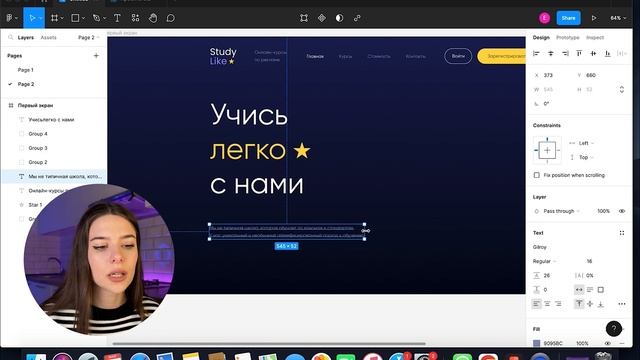Click the Create link icon in toolbar
The height and width of the screenshot is (360, 640).
[x=357, y=18]
